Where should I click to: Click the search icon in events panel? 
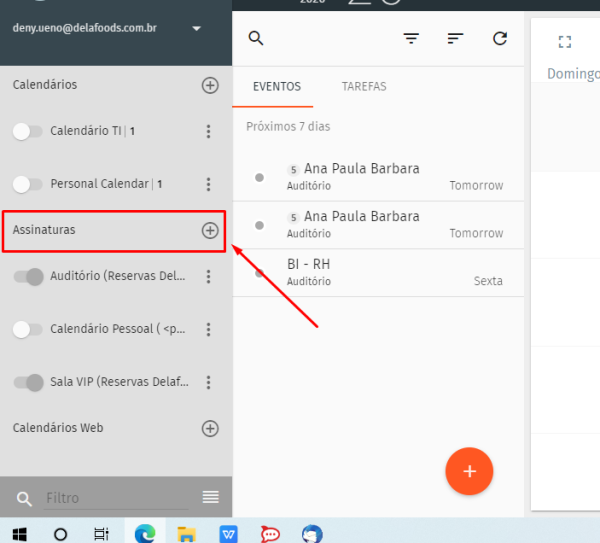256,39
